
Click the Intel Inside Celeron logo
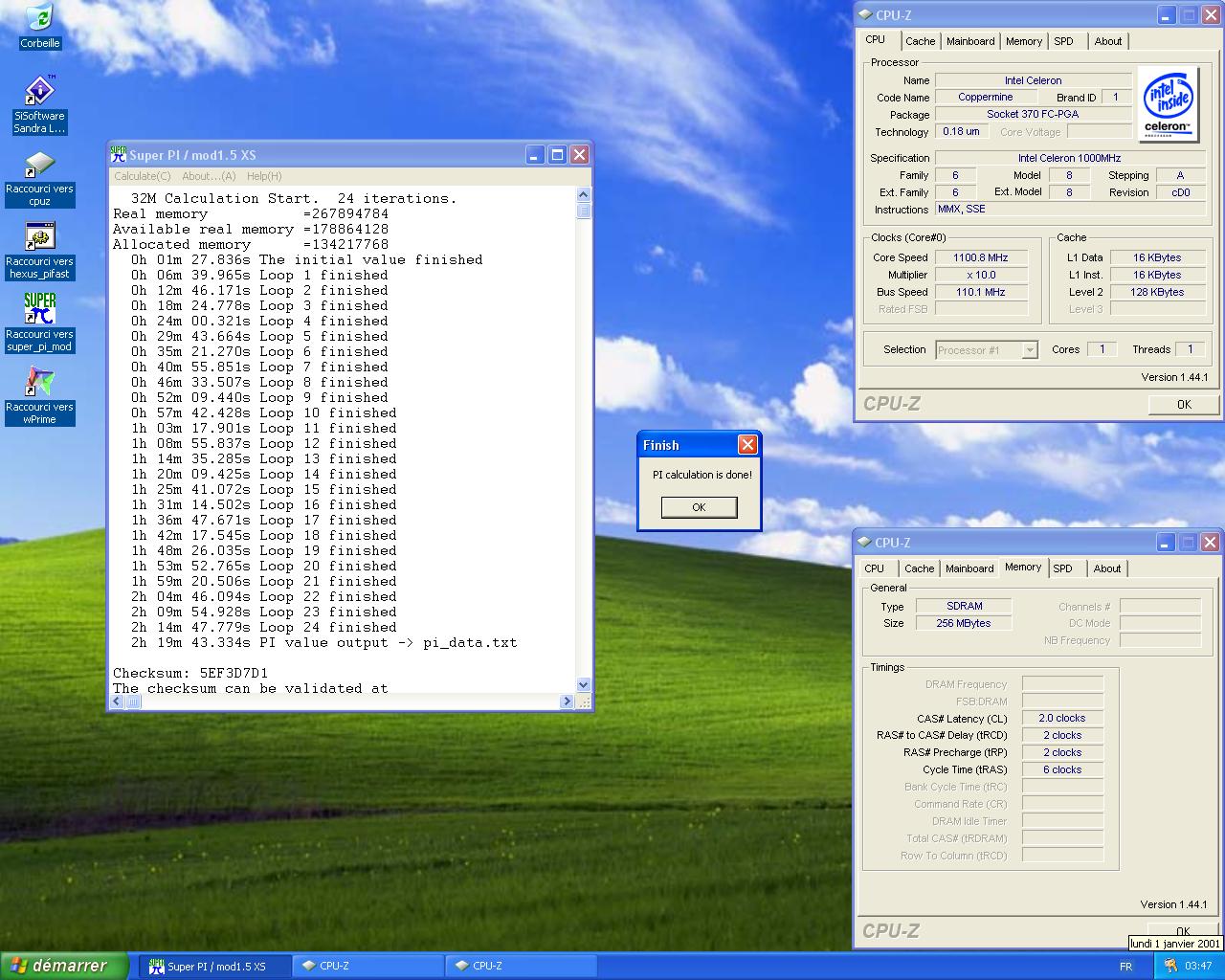(x=1169, y=103)
